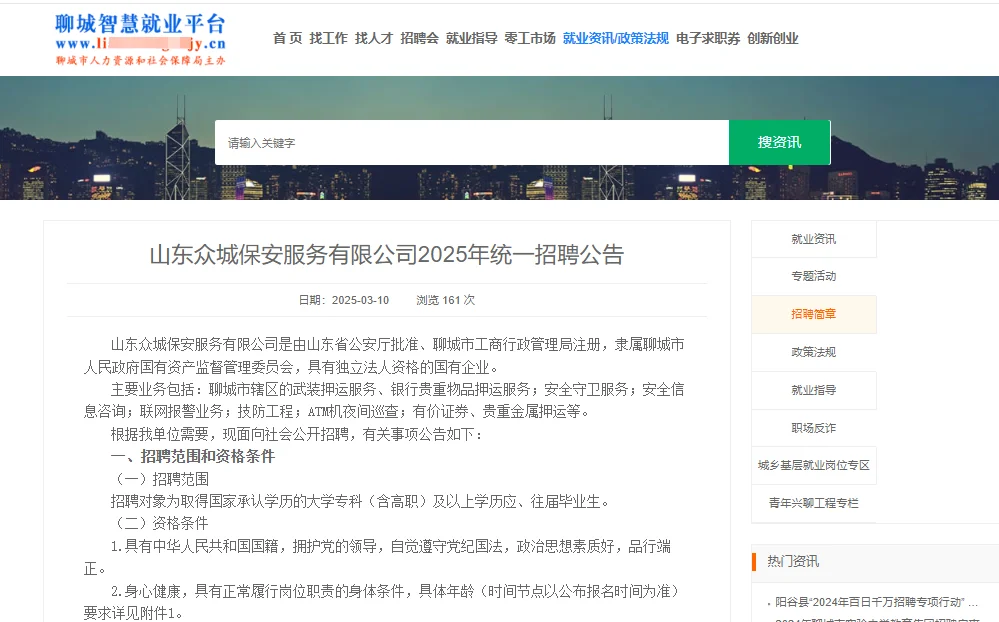Open the highlighted 招聘简章 sidebar item

click(x=814, y=314)
